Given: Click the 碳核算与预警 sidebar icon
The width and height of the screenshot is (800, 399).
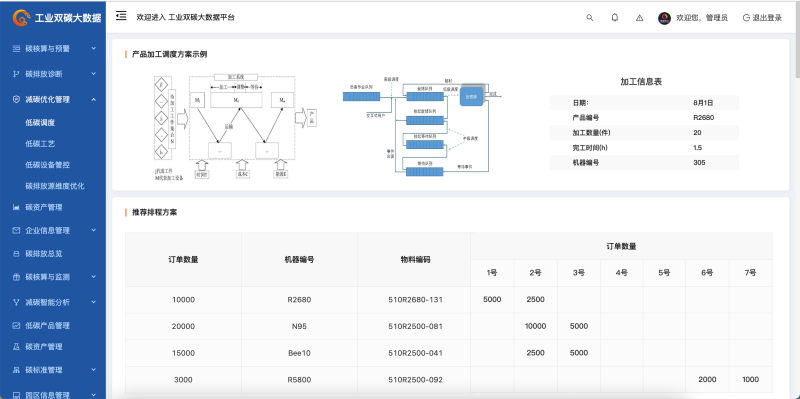Looking at the screenshot, I should click(x=16, y=48).
